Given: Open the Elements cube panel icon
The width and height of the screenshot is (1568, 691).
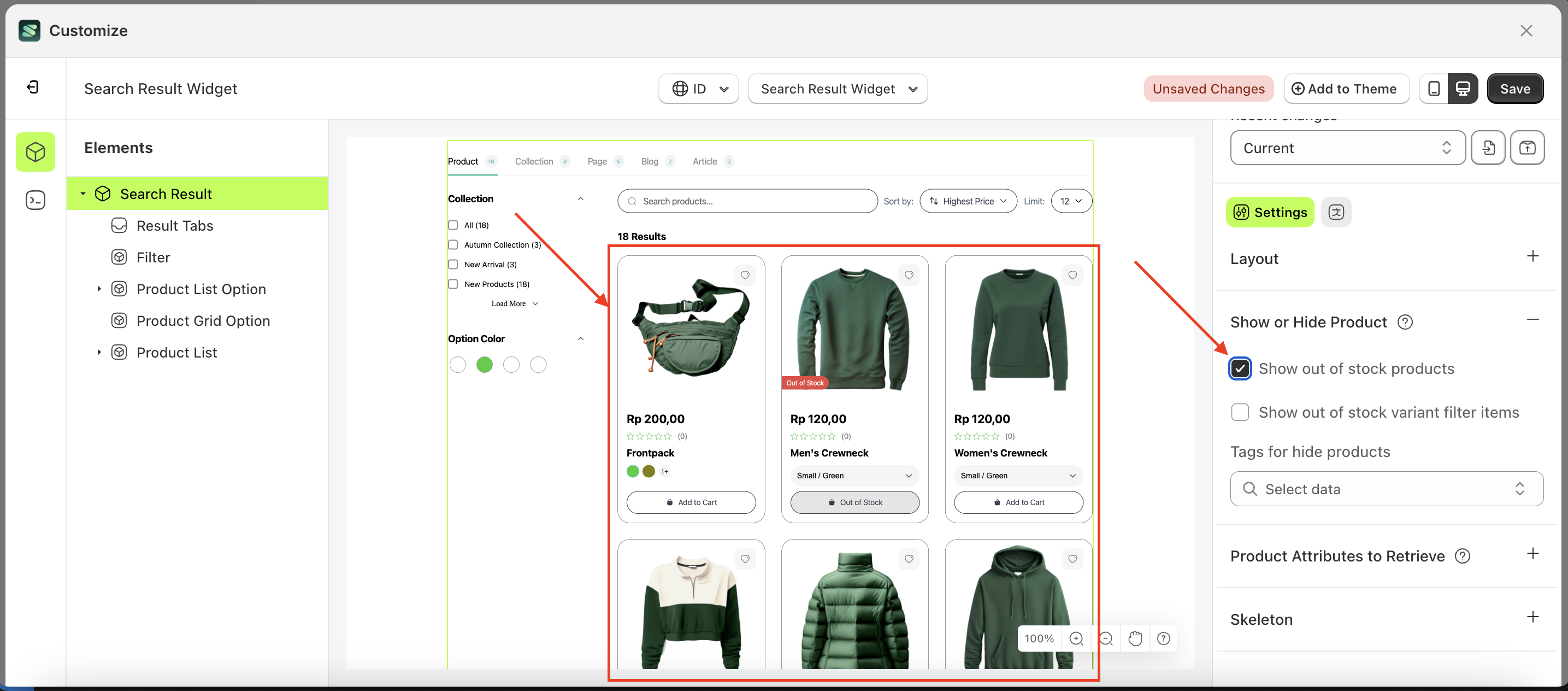Looking at the screenshot, I should [36, 151].
